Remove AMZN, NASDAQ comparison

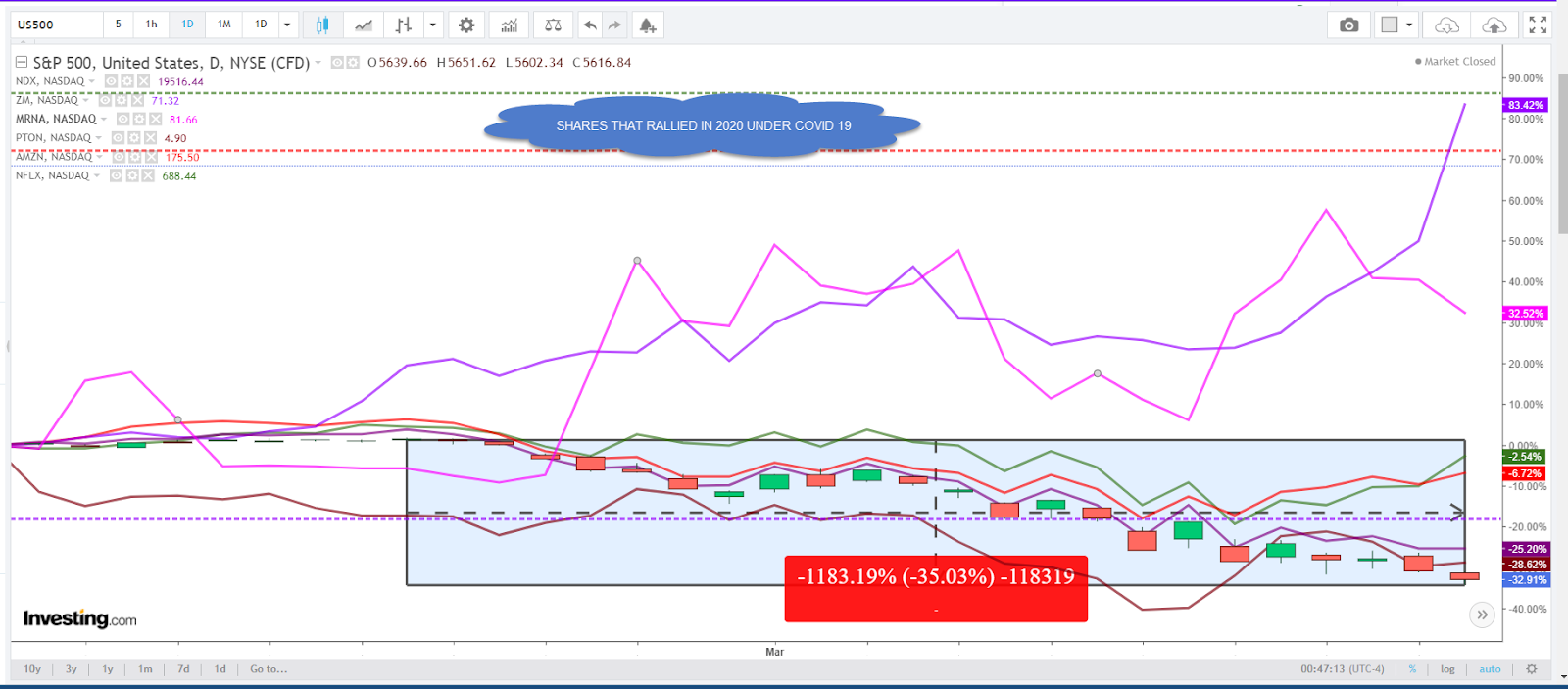pos(150,157)
